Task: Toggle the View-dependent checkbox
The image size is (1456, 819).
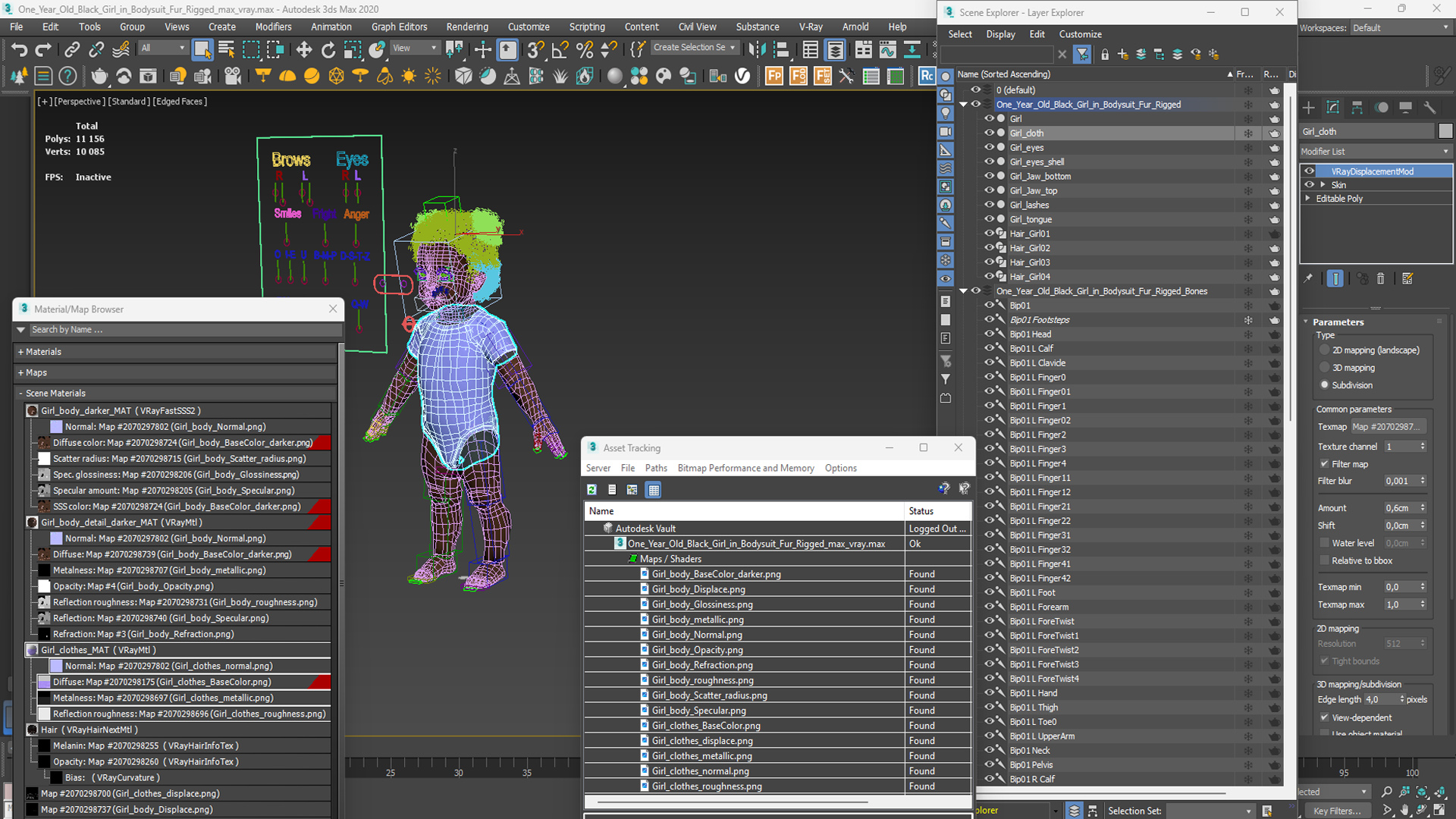Action: click(1325, 717)
